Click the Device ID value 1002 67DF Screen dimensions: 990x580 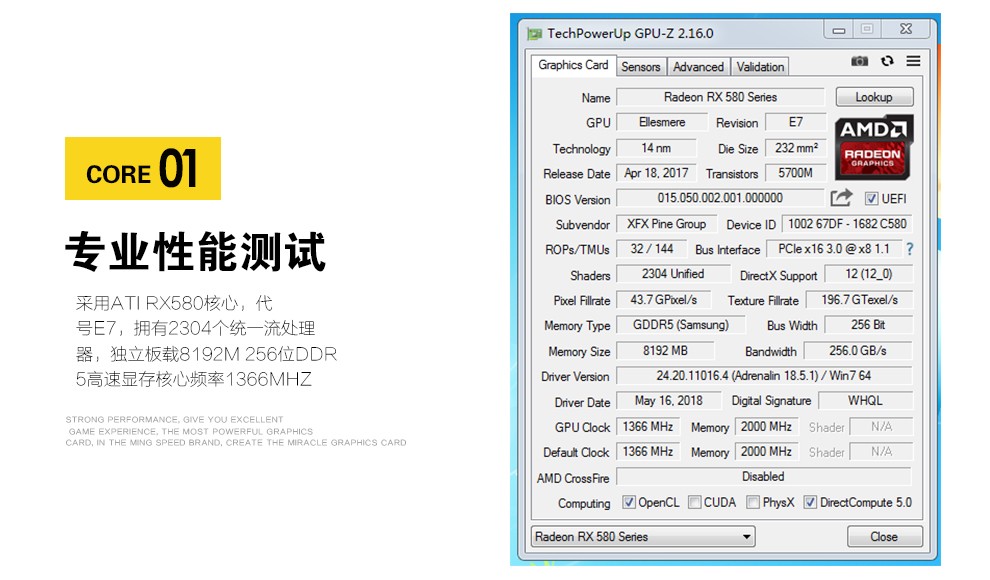(847, 224)
